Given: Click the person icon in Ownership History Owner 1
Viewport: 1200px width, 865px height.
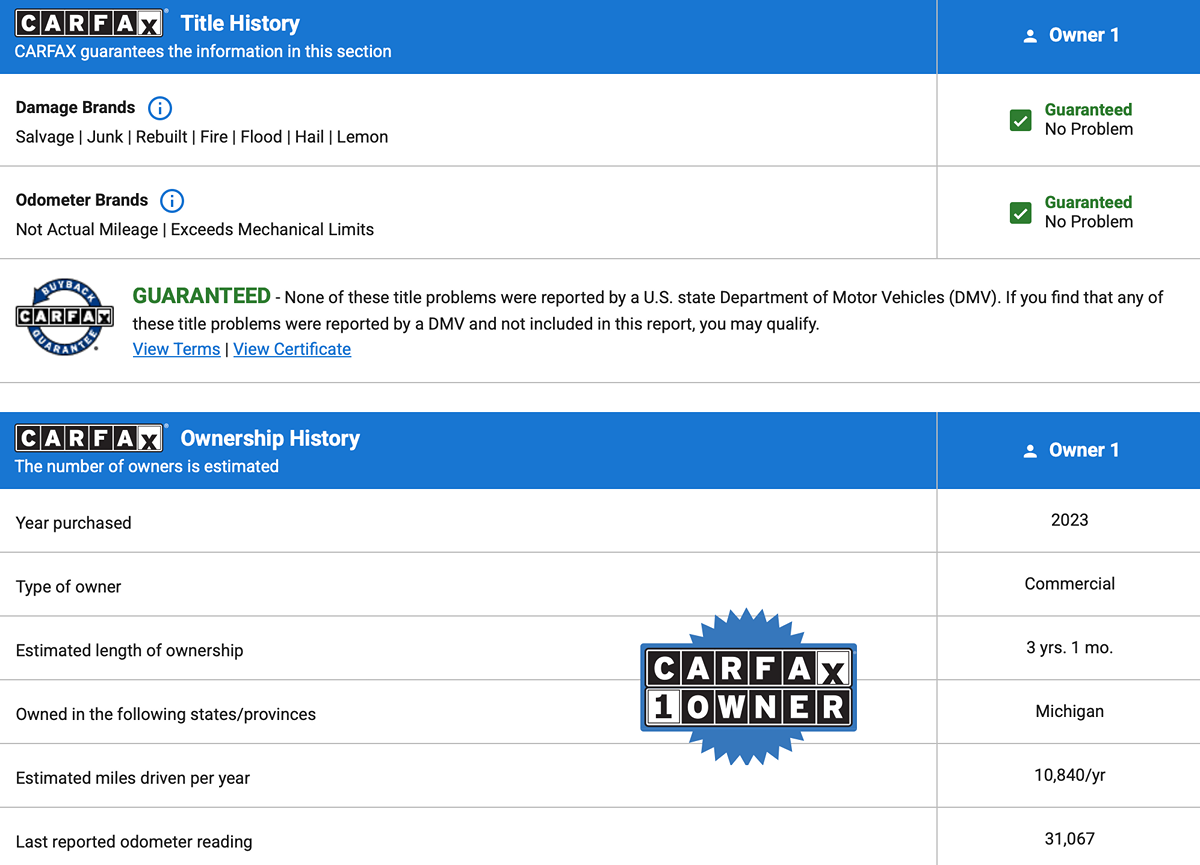Looking at the screenshot, I should [1030, 451].
